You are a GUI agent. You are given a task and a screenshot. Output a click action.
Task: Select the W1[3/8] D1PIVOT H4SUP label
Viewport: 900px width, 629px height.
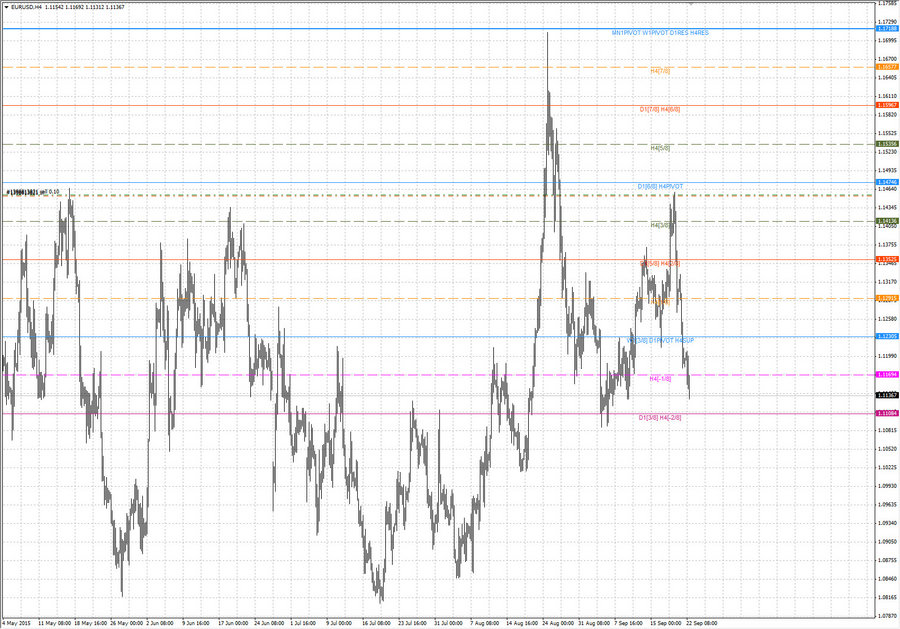pos(660,340)
